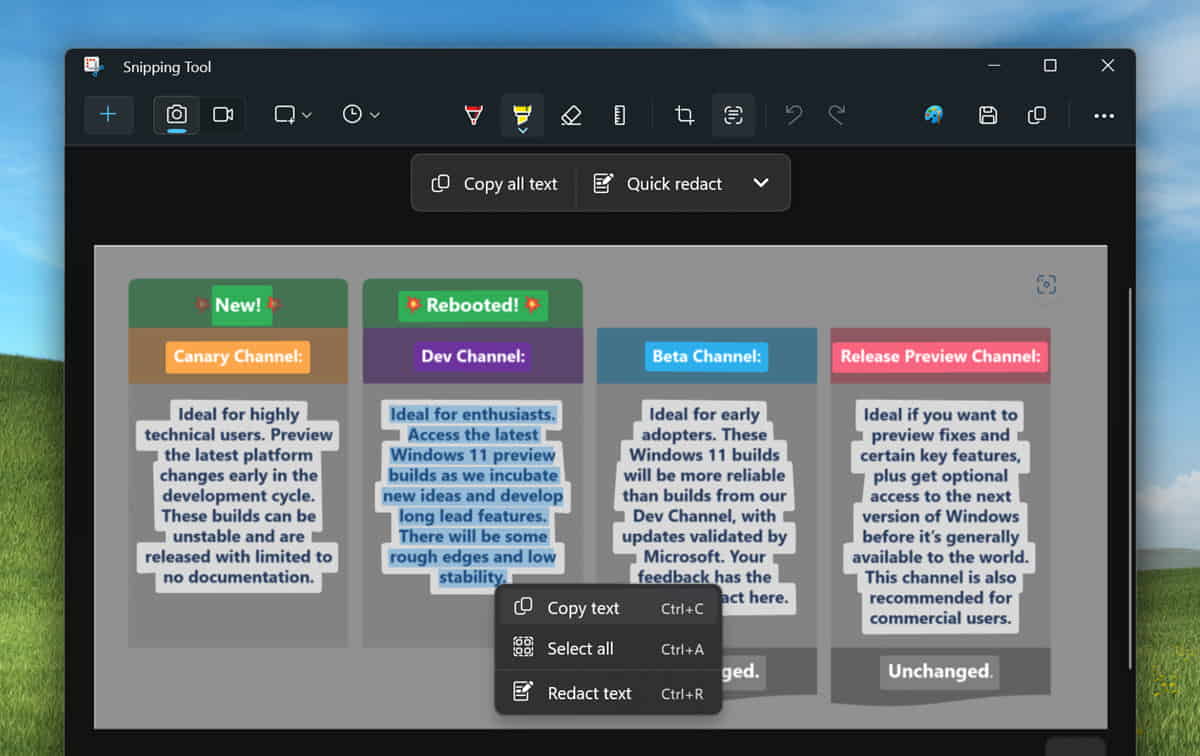Click the scan icon in the snip's corner

pyautogui.click(x=1046, y=285)
